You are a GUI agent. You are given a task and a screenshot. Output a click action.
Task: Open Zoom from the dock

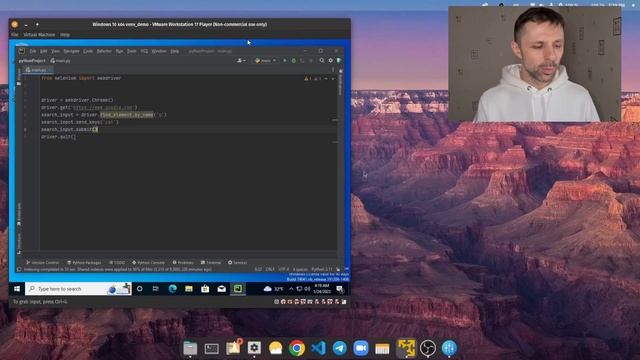click(x=361, y=348)
